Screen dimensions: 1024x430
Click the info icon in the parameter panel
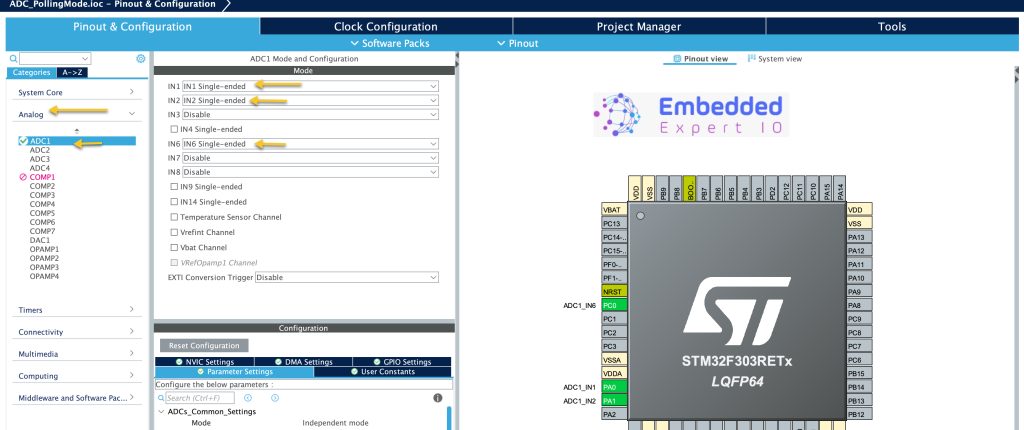coord(438,398)
